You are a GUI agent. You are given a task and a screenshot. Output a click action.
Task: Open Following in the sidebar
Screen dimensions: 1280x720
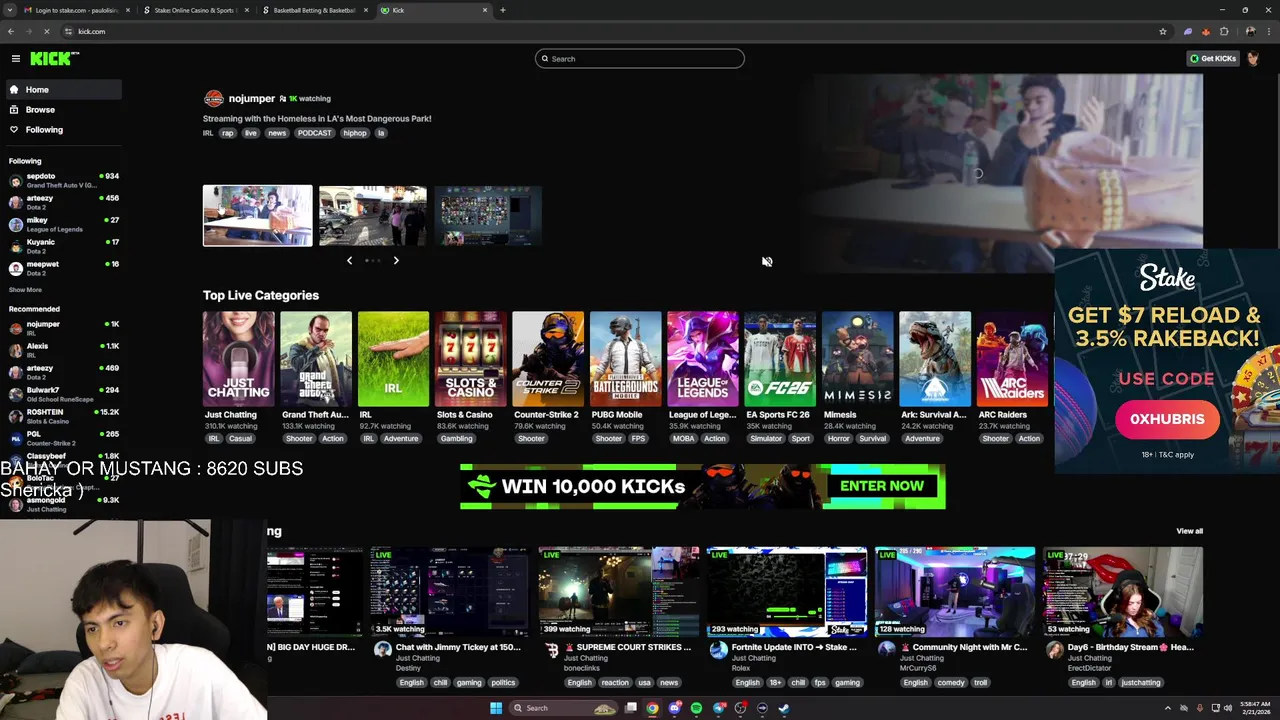pos(62,130)
